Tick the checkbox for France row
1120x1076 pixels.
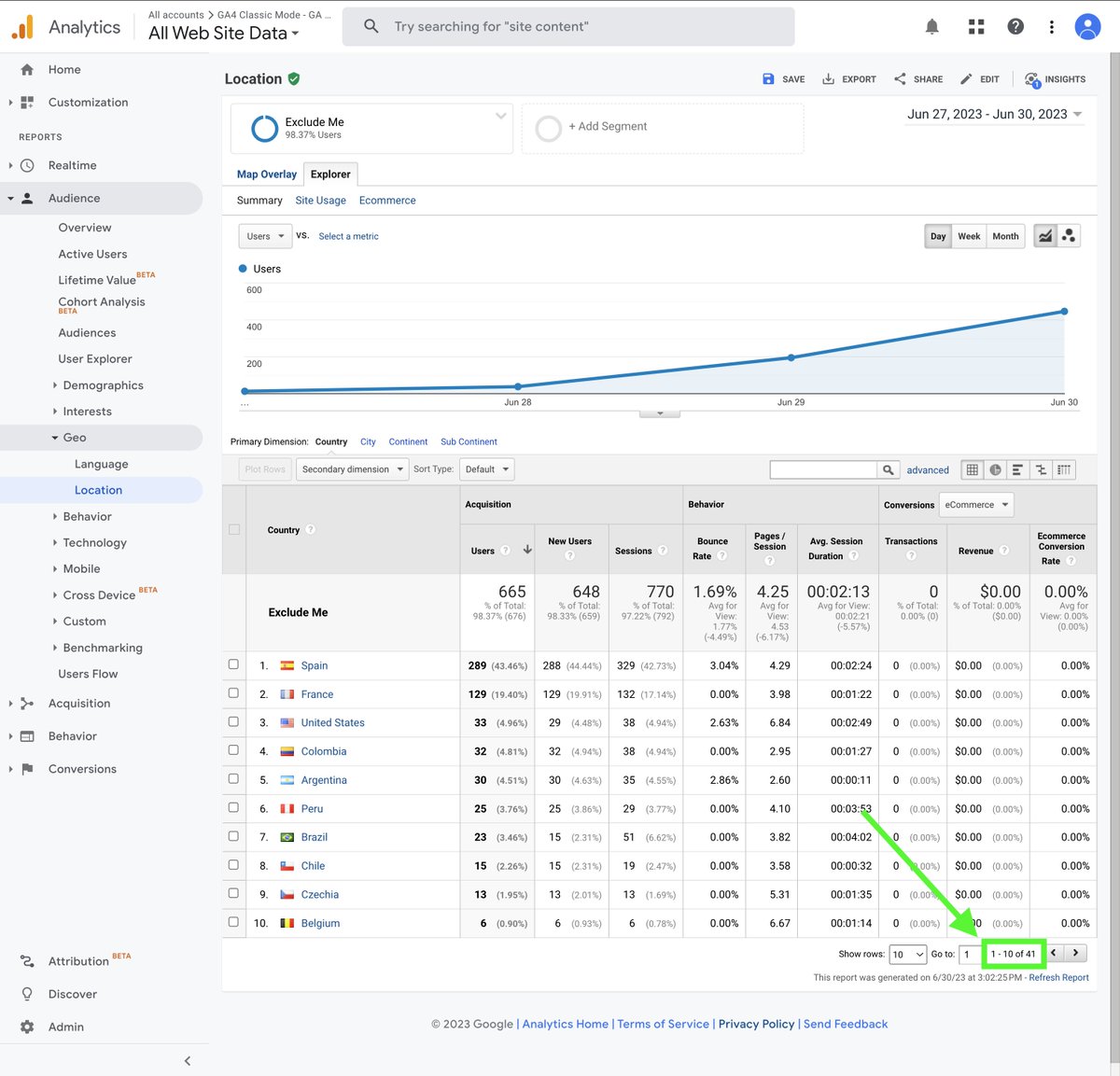point(233,693)
